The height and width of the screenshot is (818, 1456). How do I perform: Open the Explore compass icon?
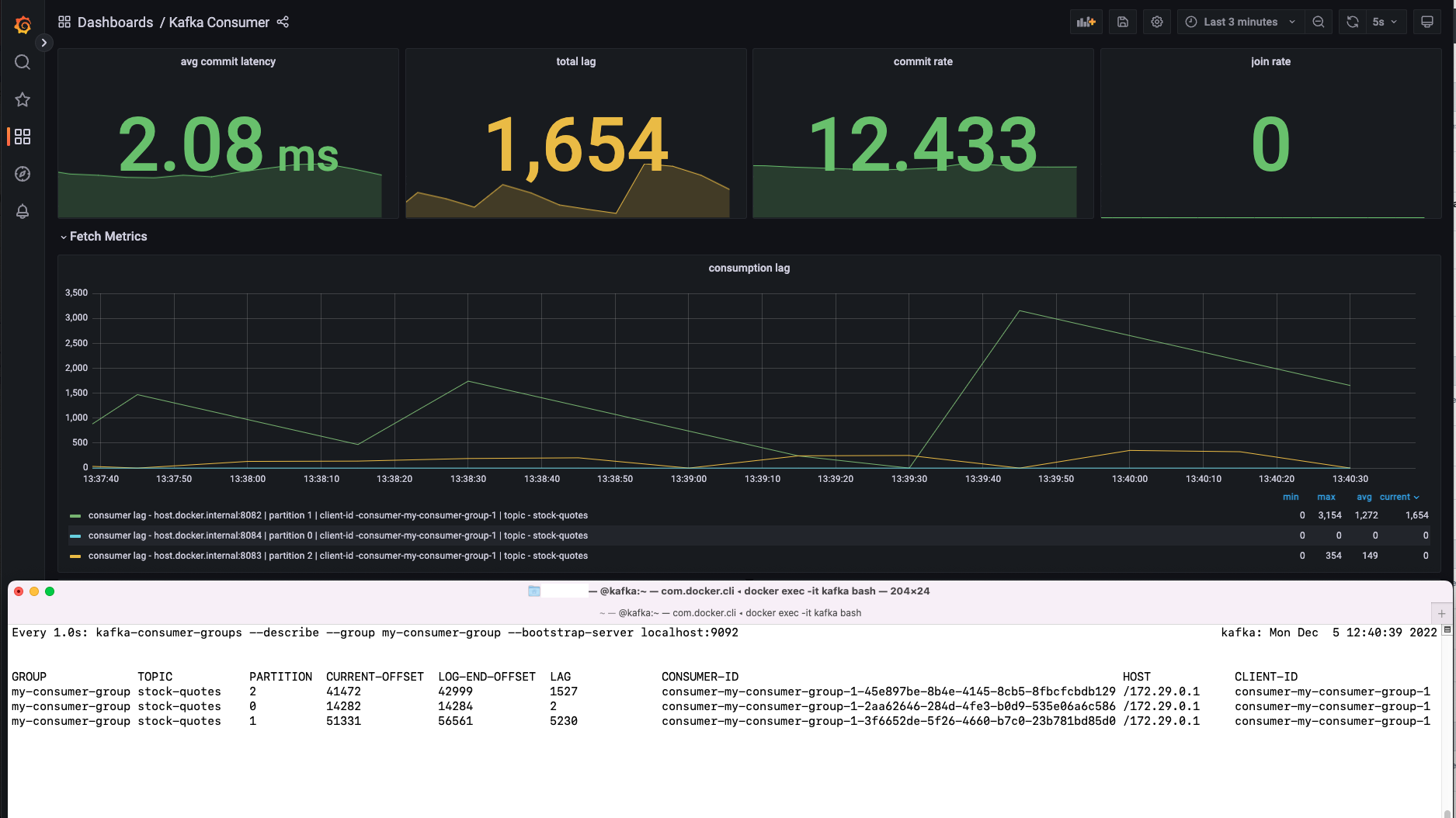click(23, 174)
